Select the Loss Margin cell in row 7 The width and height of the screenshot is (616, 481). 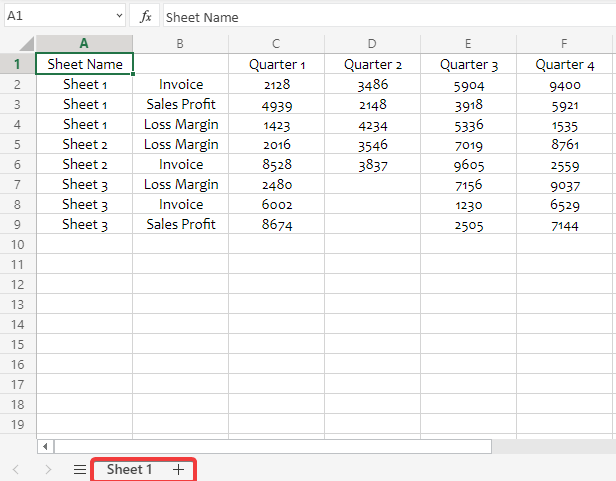pos(181,184)
